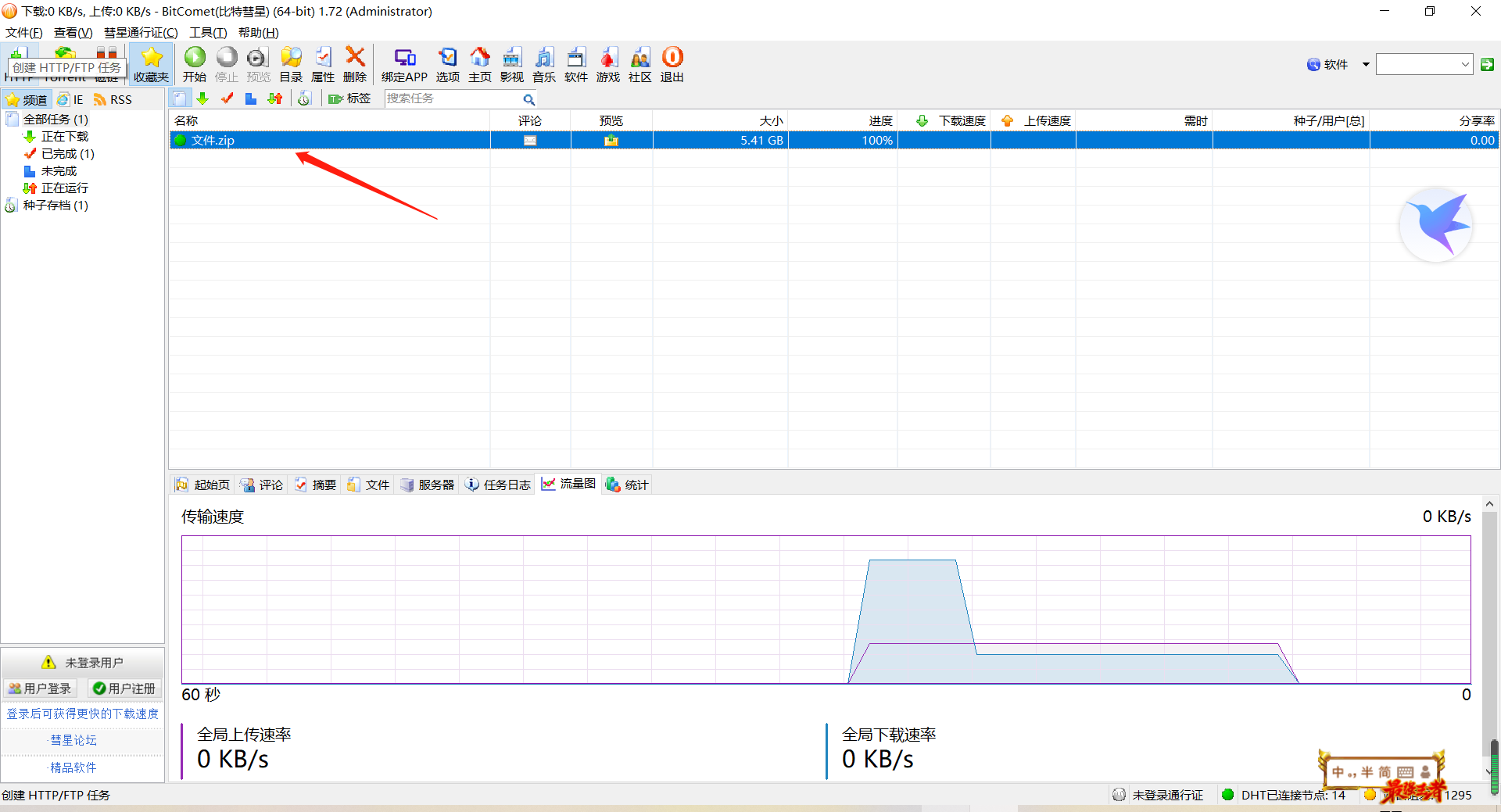Click the Favorites (收藏夹) star button
This screenshot has height=812, width=1501.
[151, 64]
